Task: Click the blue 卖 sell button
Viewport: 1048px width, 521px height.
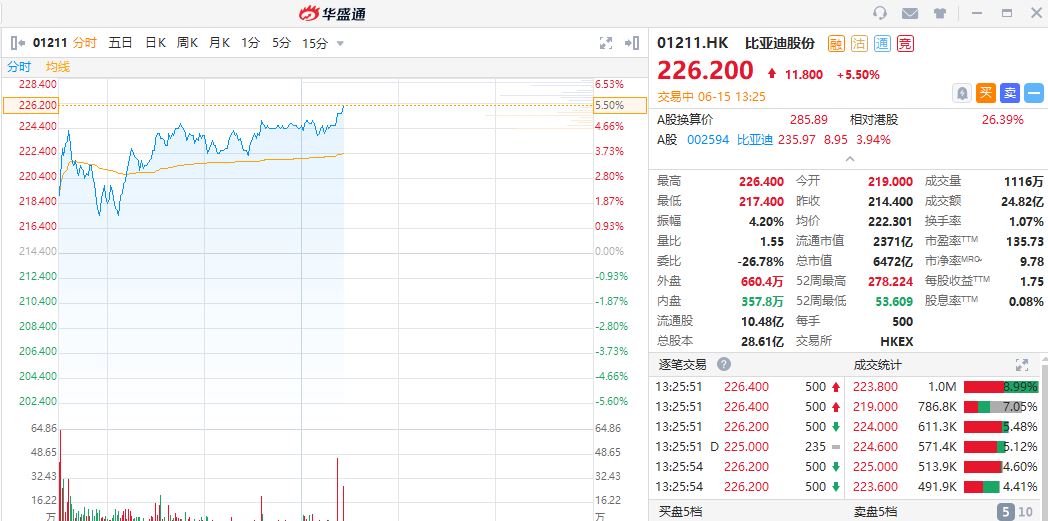Action: pos(1010,93)
